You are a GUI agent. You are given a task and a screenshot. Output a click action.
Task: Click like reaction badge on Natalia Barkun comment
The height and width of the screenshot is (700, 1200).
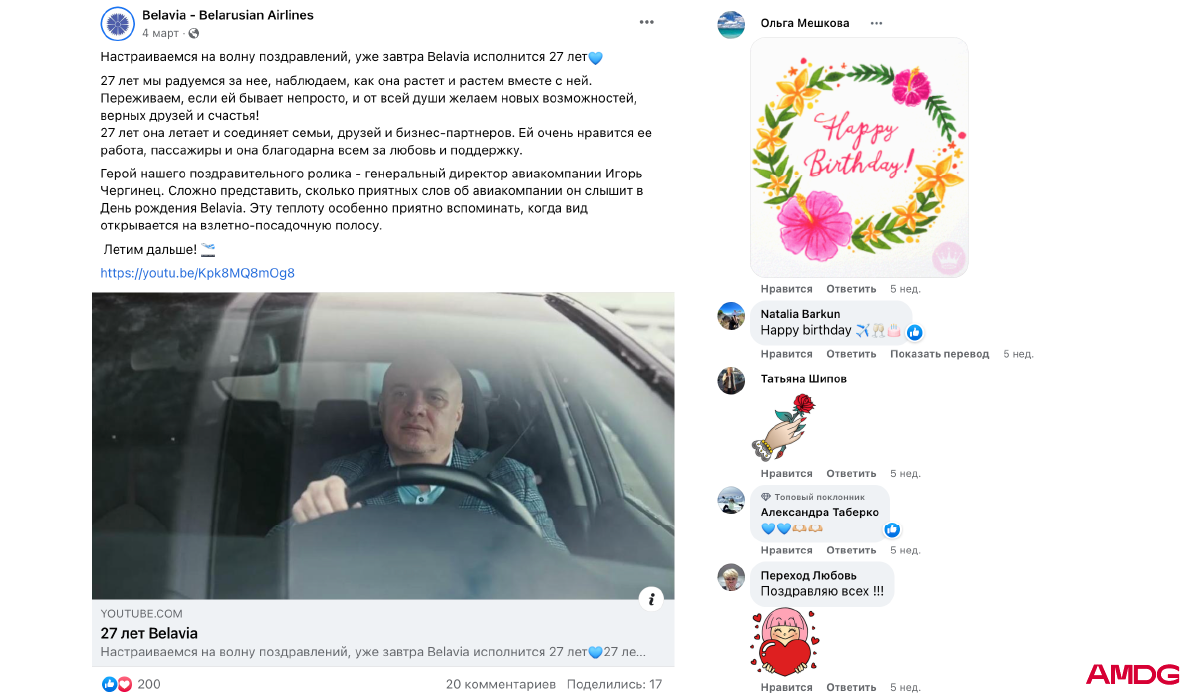click(914, 332)
